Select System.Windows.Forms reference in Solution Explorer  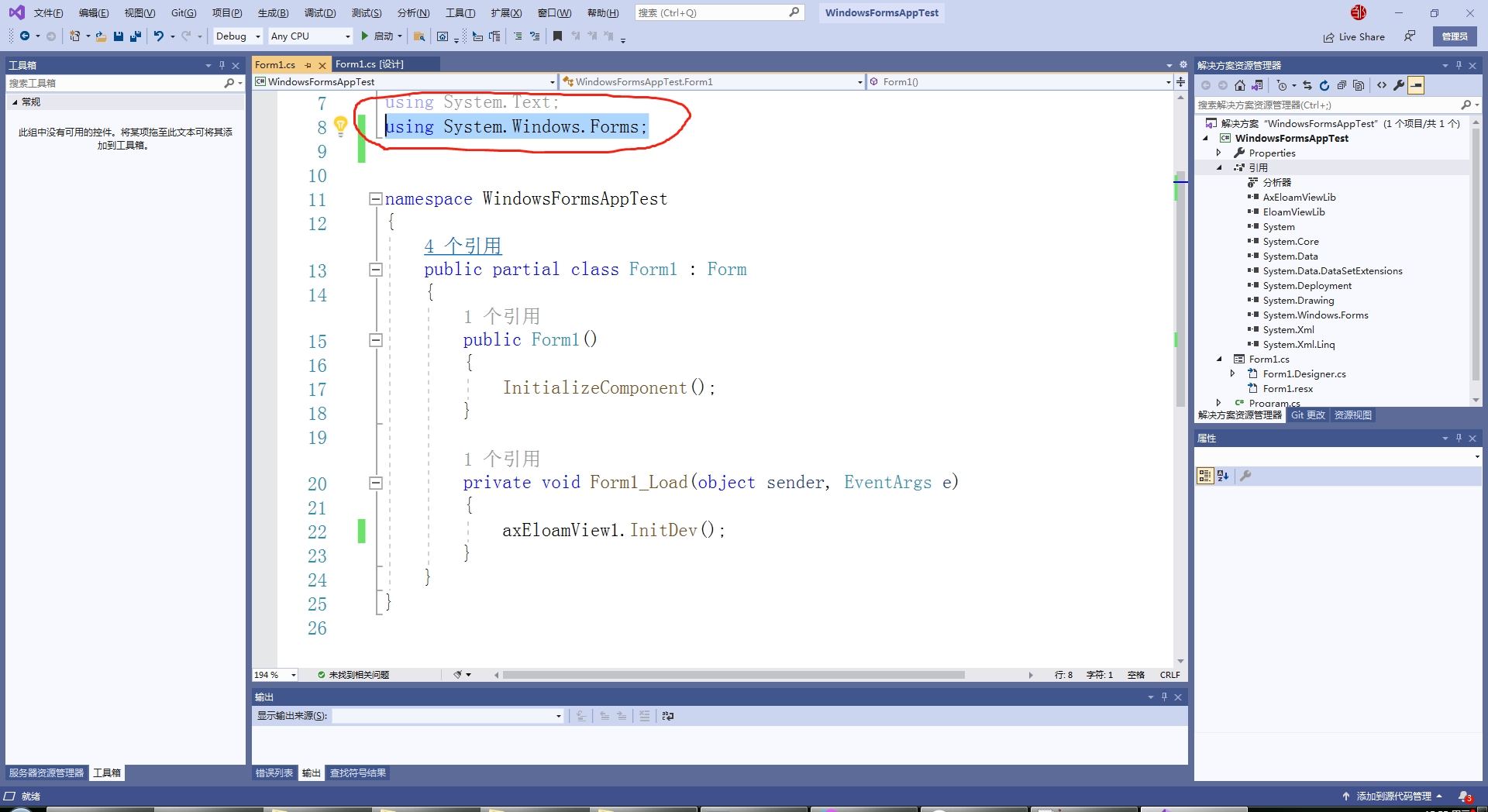(x=1315, y=315)
